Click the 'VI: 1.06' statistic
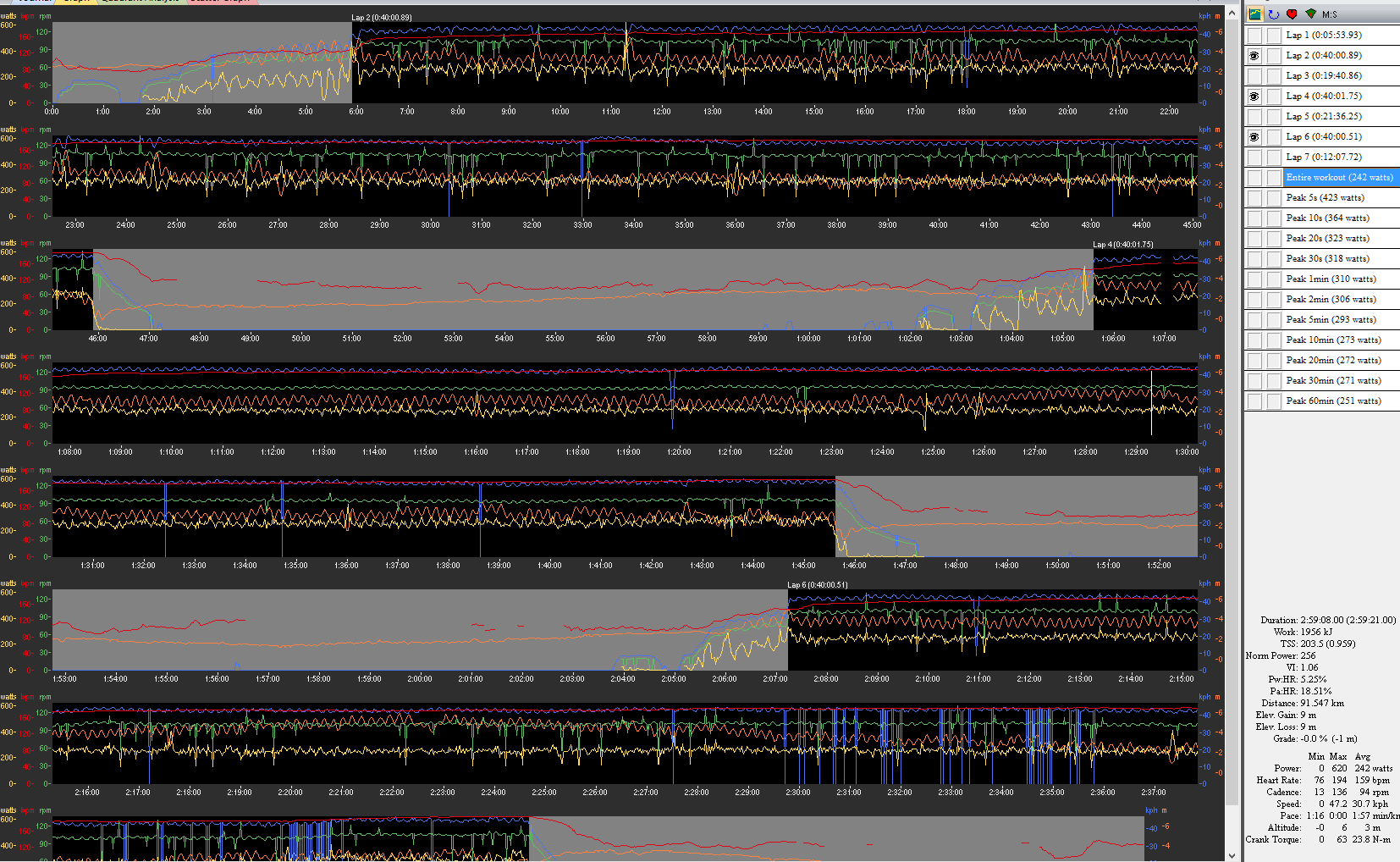This screenshot has height=862, width=1400. coord(1304,667)
